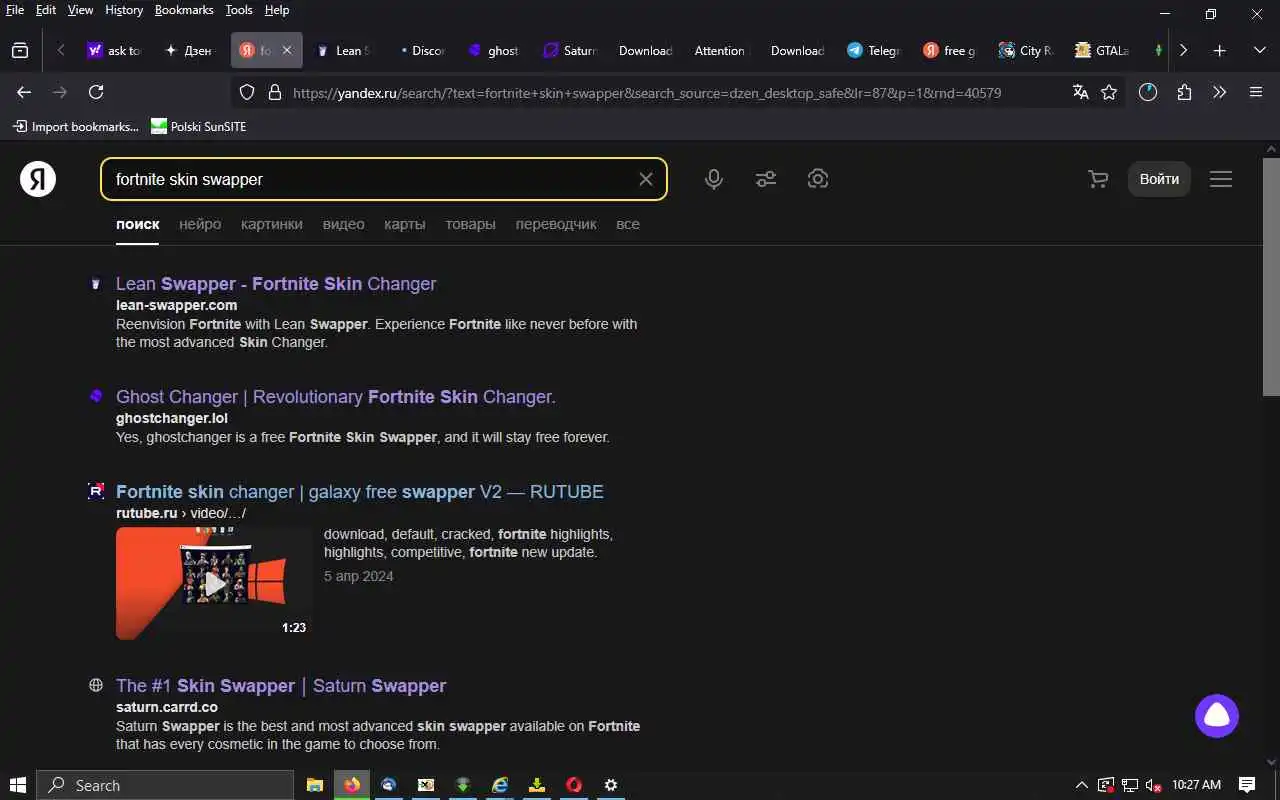Switch to the City R tab
The width and height of the screenshot is (1280, 800).
(x=1027, y=50)
